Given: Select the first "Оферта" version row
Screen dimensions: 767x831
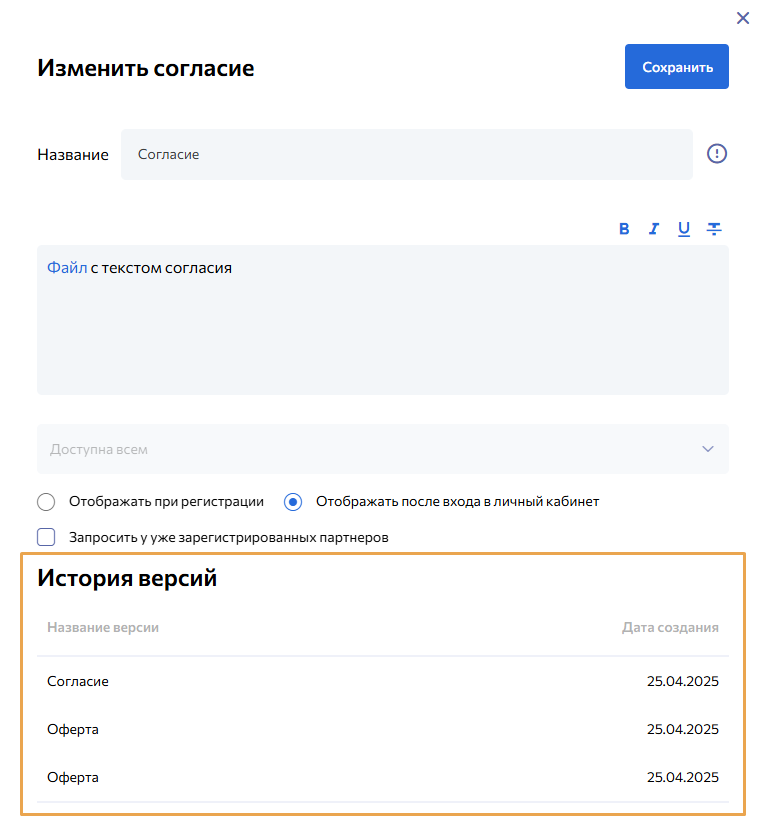Looking at the screenshot, I should click(382, 729).
